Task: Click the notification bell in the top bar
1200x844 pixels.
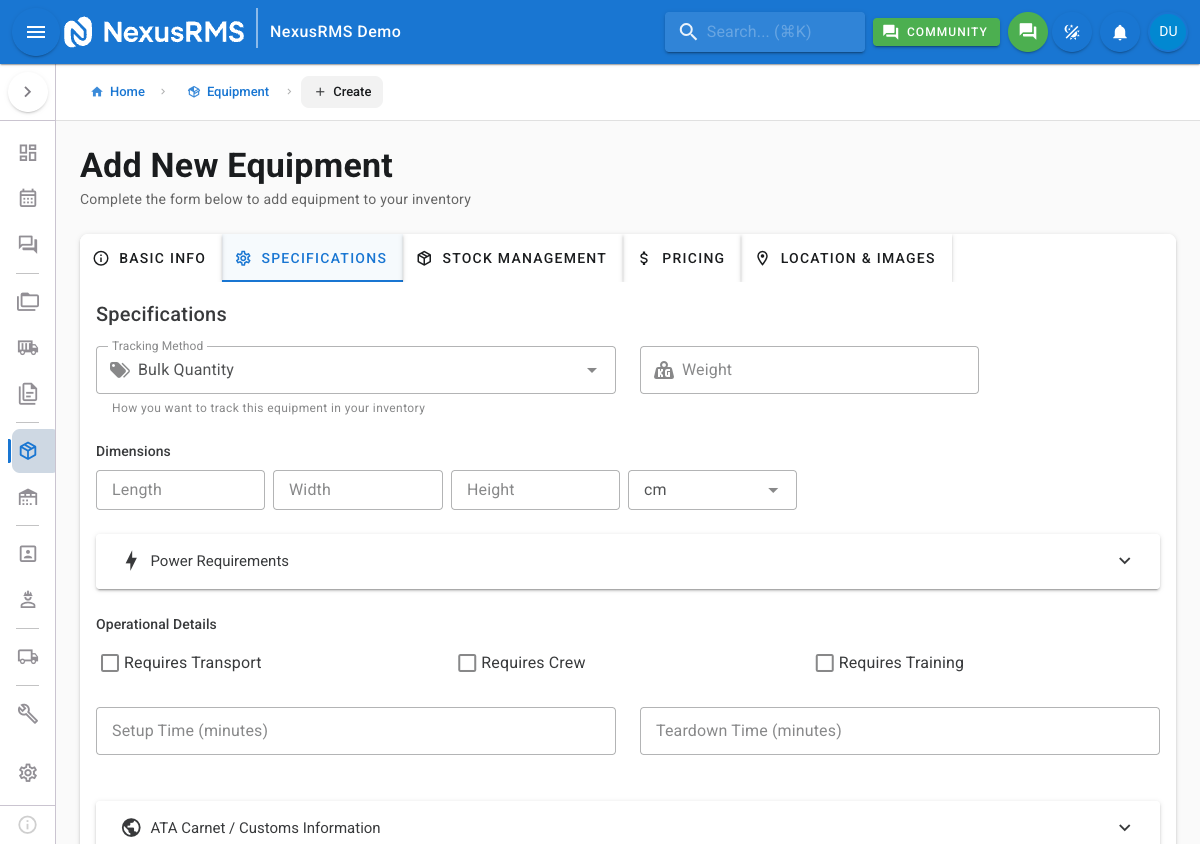Action: 1119,31
